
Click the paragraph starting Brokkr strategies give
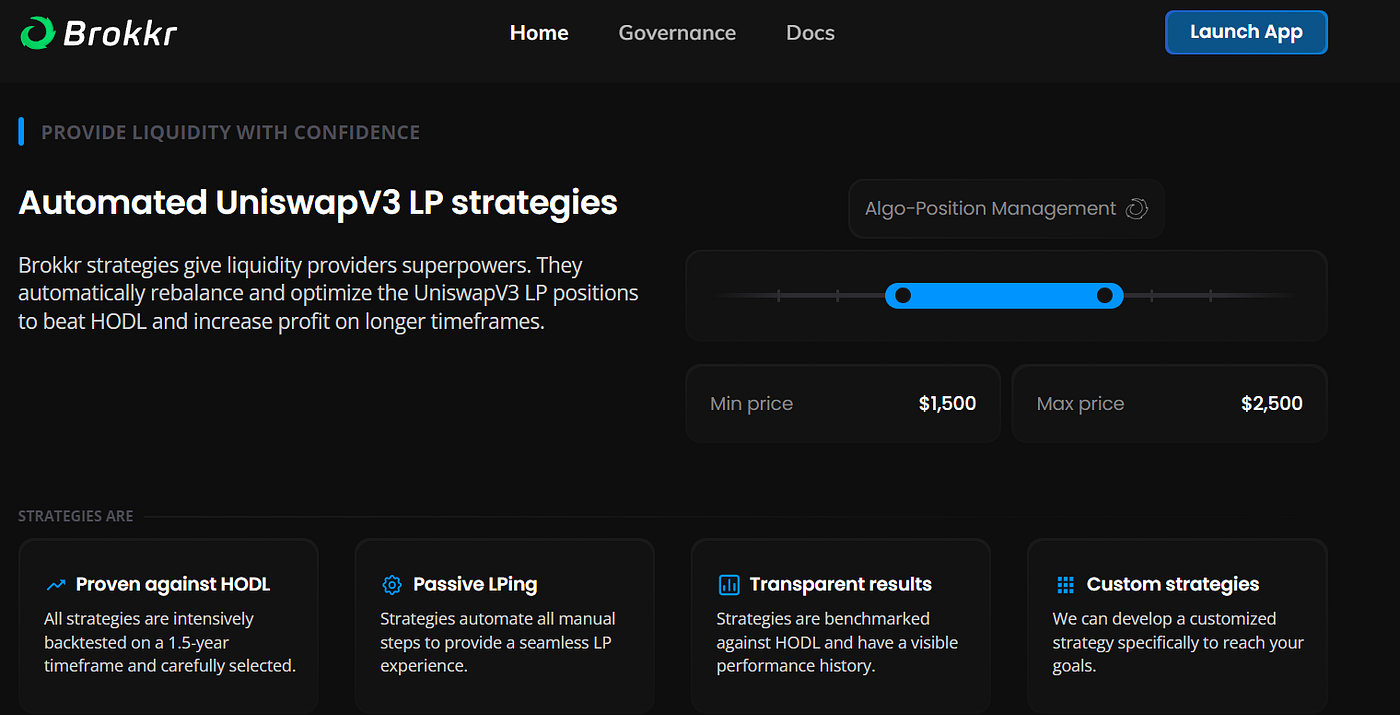328,294
